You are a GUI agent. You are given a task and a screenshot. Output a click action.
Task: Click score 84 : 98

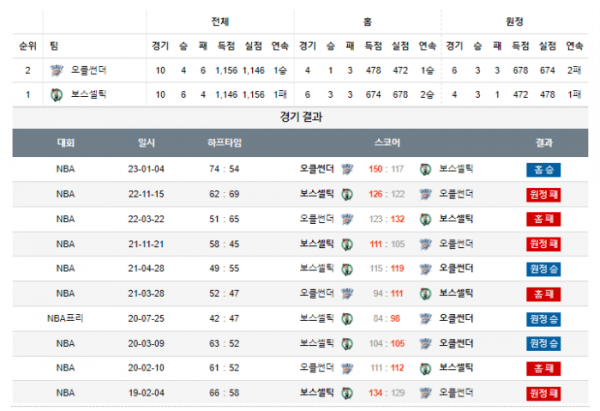click(x=386, y=319)
